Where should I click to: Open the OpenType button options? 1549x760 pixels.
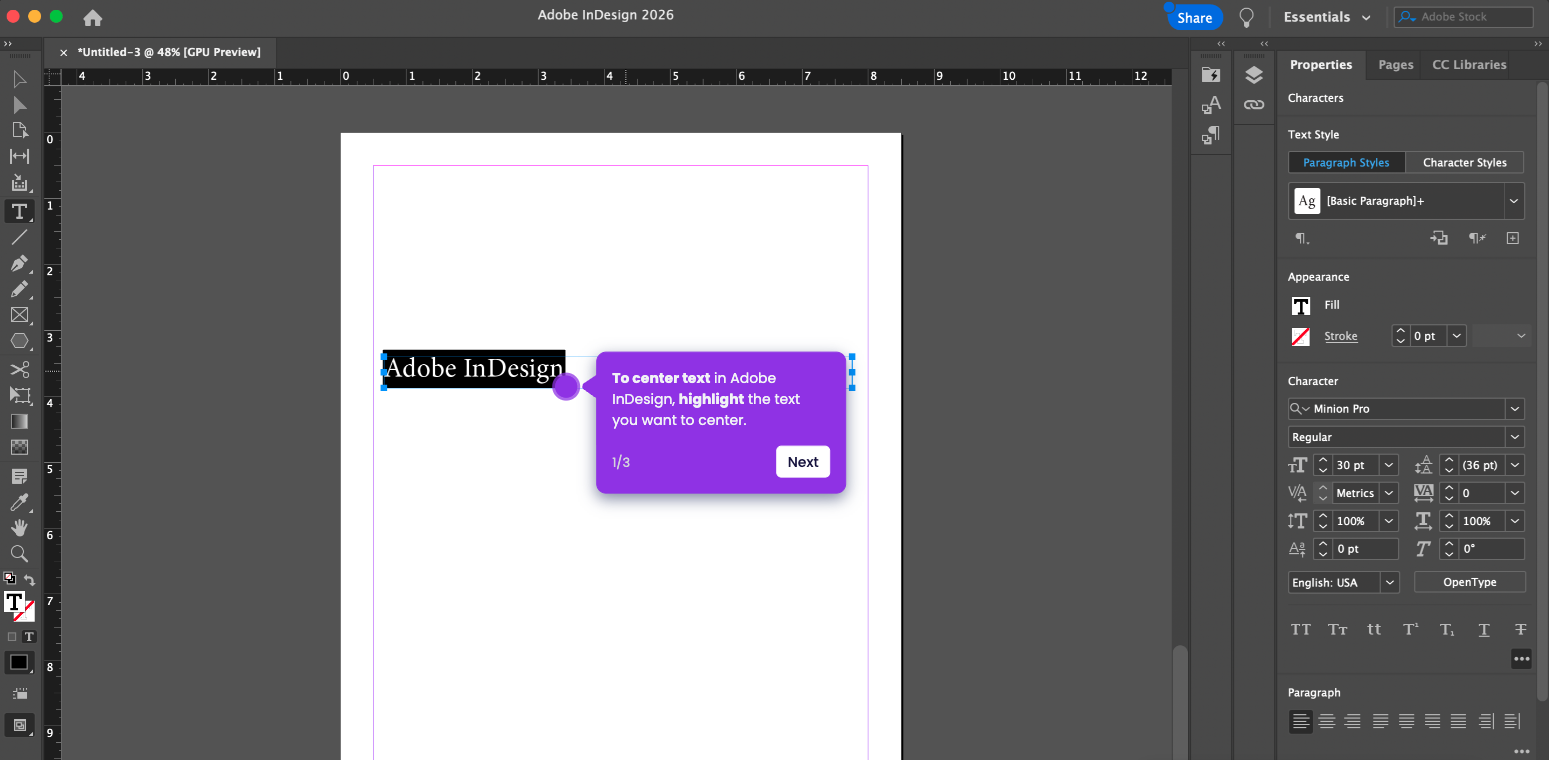[1470, 582]
